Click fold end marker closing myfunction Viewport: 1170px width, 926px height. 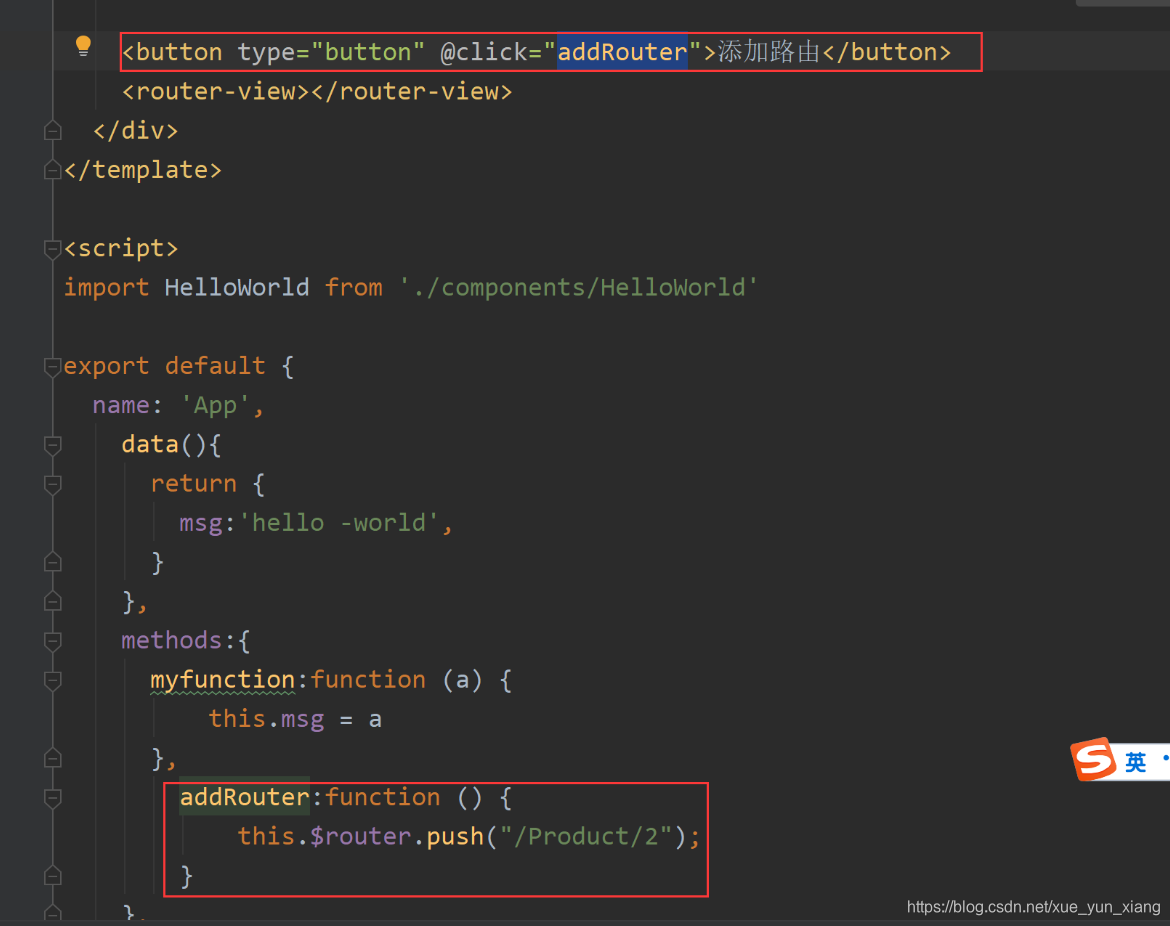pyautogui.click(x=52, y=759)
